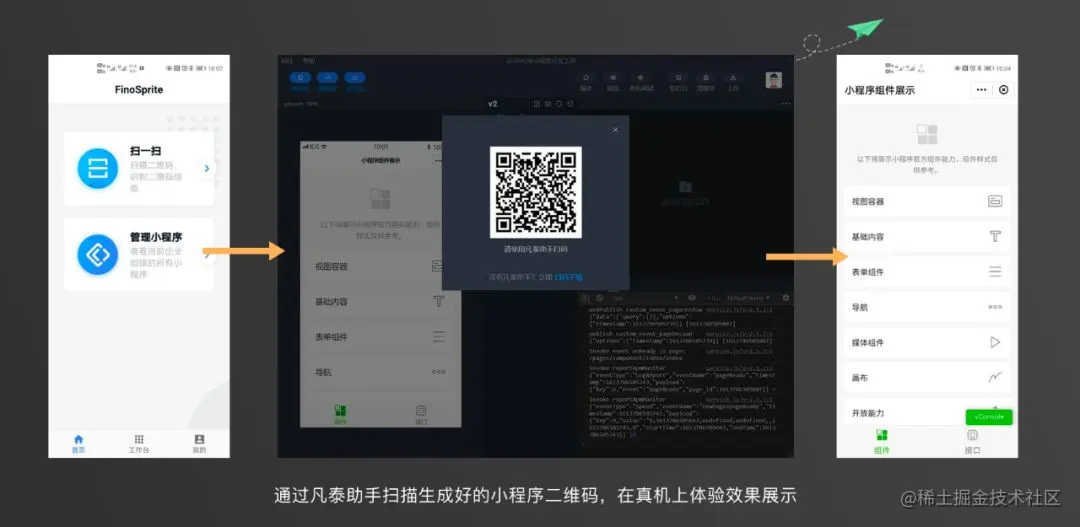Open 画布 row on the right phone

[x=927, y=378]
